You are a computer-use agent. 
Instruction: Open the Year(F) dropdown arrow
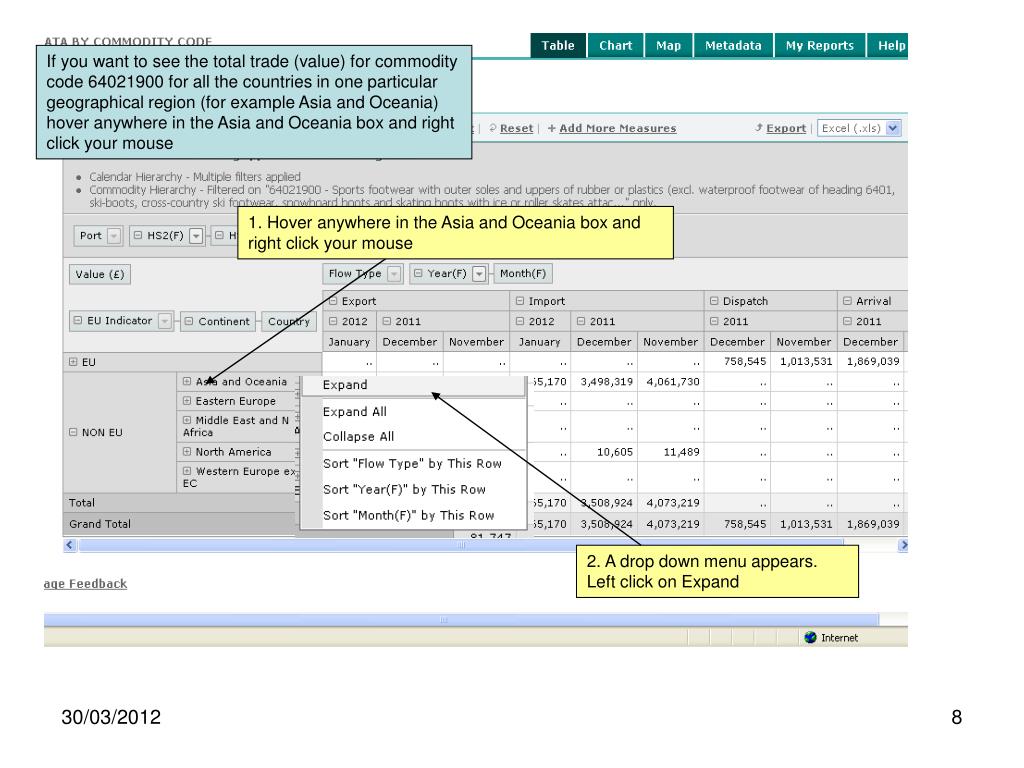click(479, 274)
